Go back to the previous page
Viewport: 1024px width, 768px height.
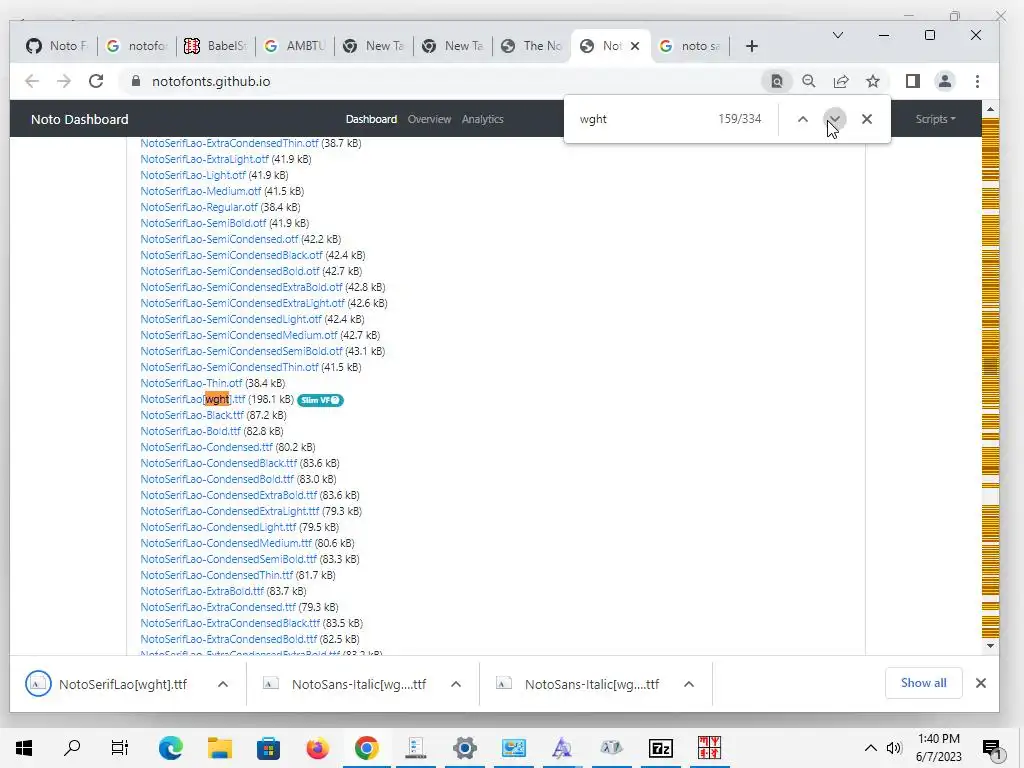31,81
